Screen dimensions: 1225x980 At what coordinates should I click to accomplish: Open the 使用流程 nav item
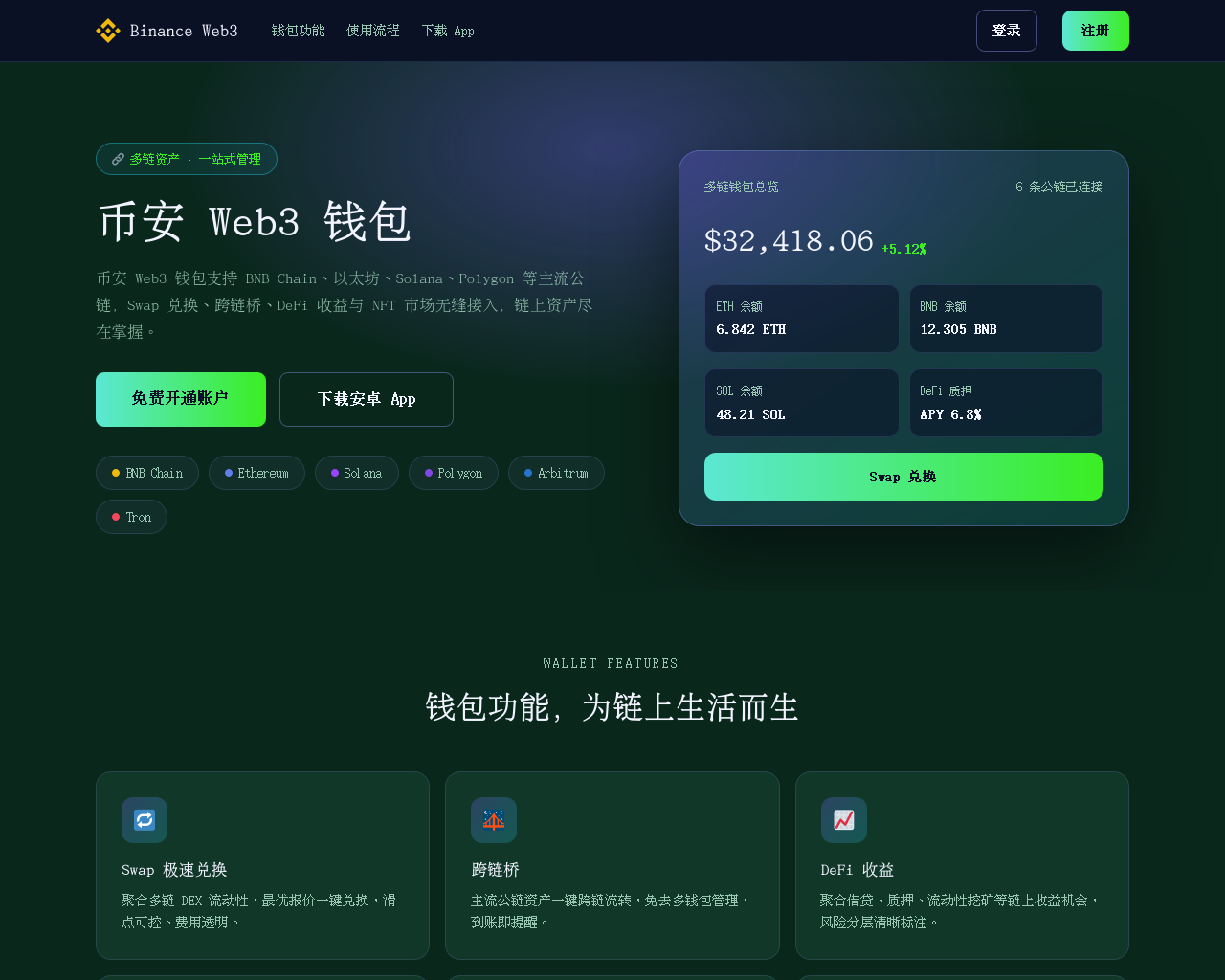(x=373, y=31)
